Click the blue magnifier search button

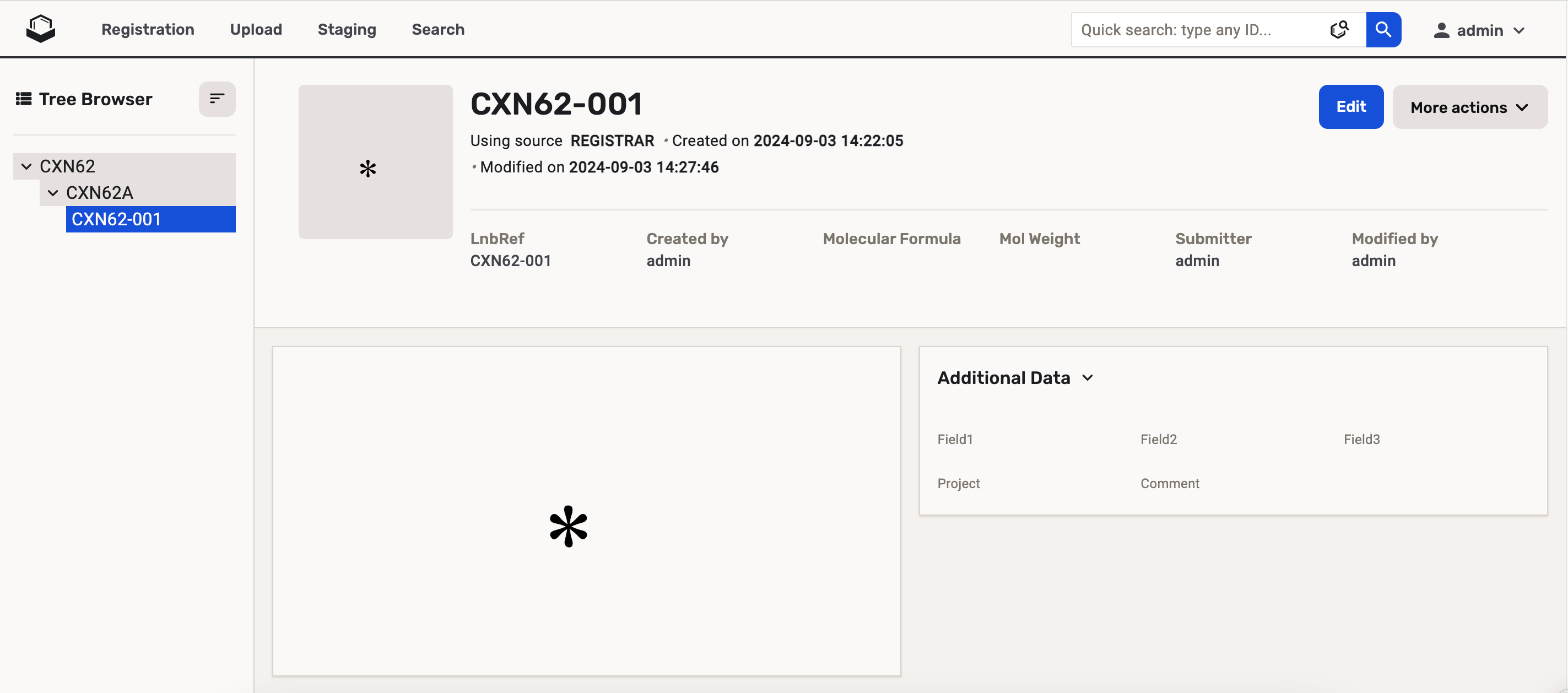pos(1383,29)
